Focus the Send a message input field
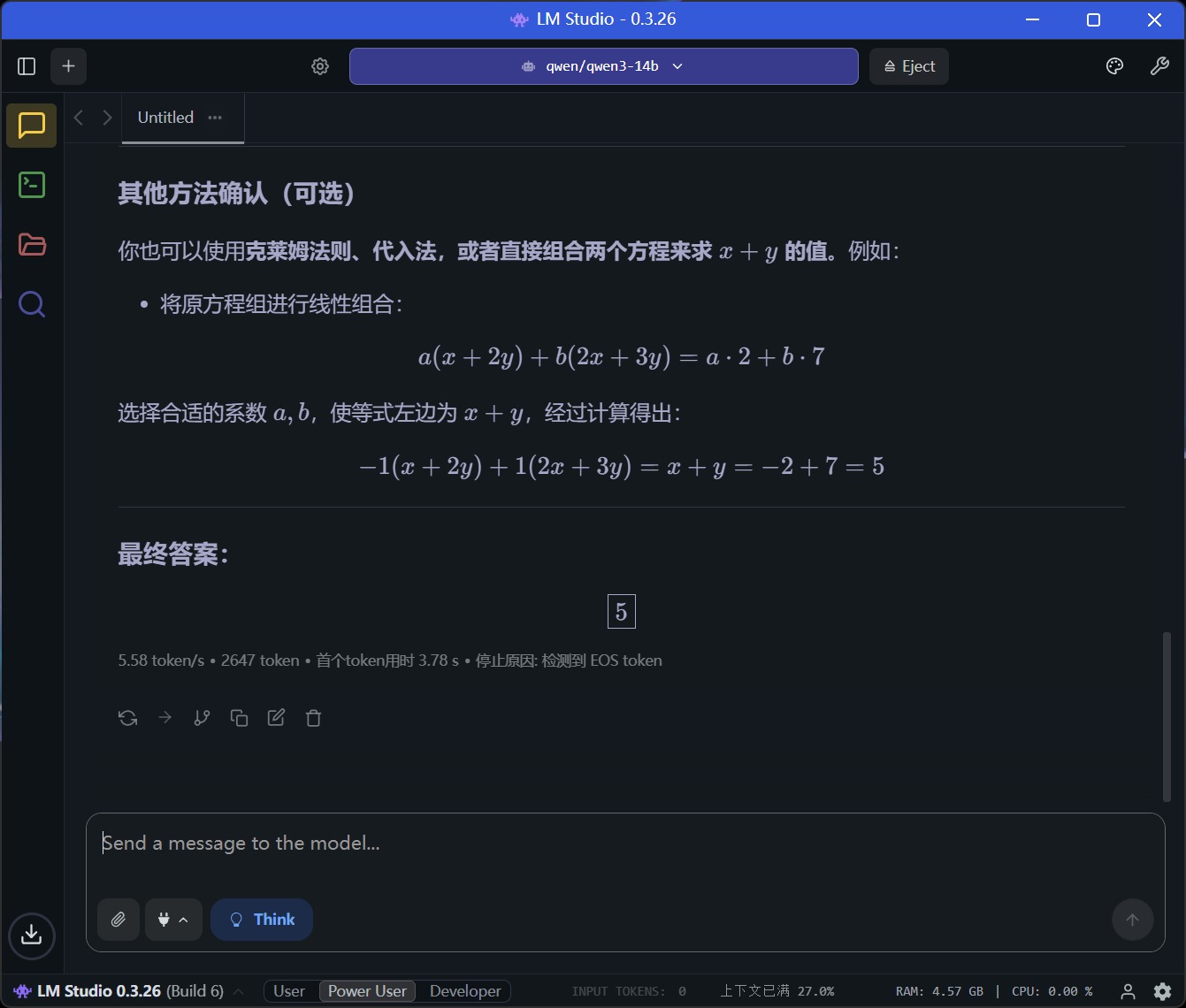Screen dimensions: 1186x1008 [625, 844]
